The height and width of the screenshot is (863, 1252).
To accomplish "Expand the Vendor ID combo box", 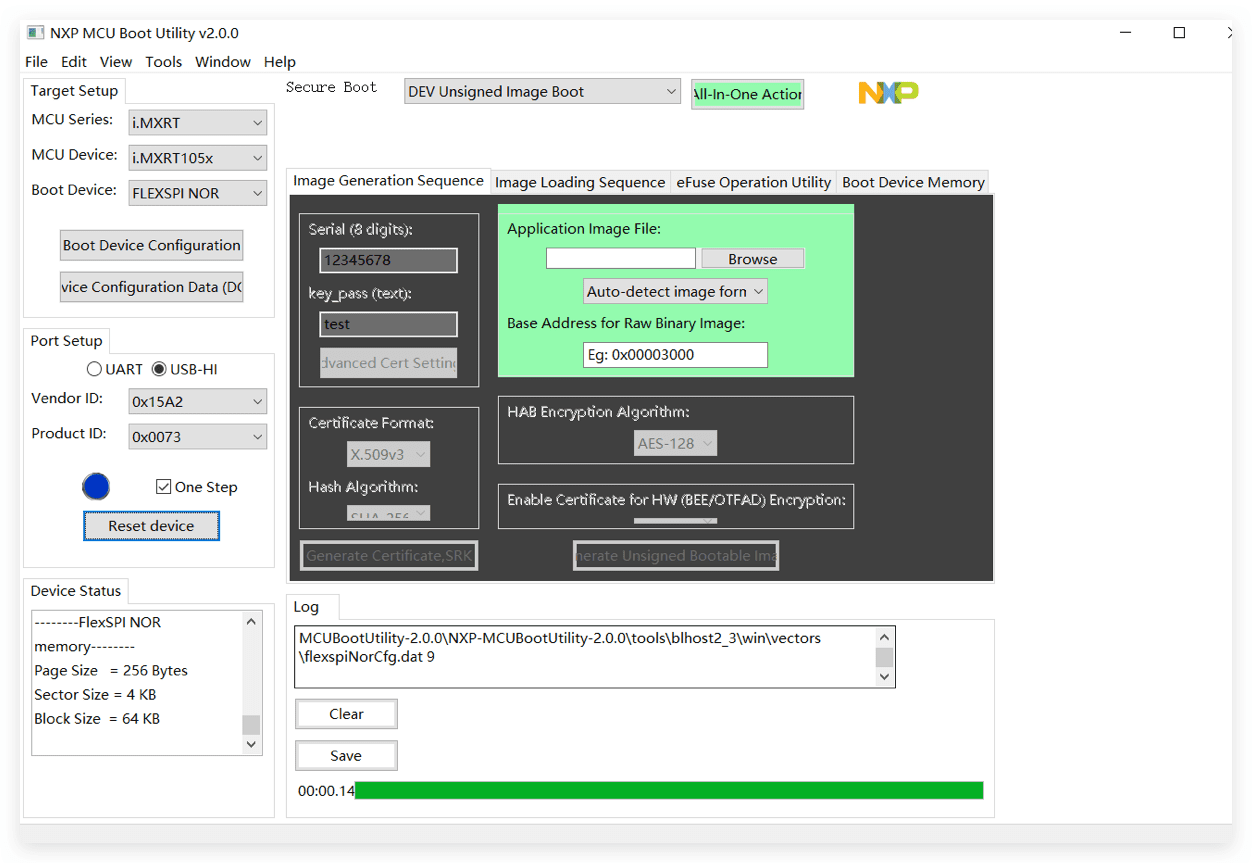I will tap(198, 402).
